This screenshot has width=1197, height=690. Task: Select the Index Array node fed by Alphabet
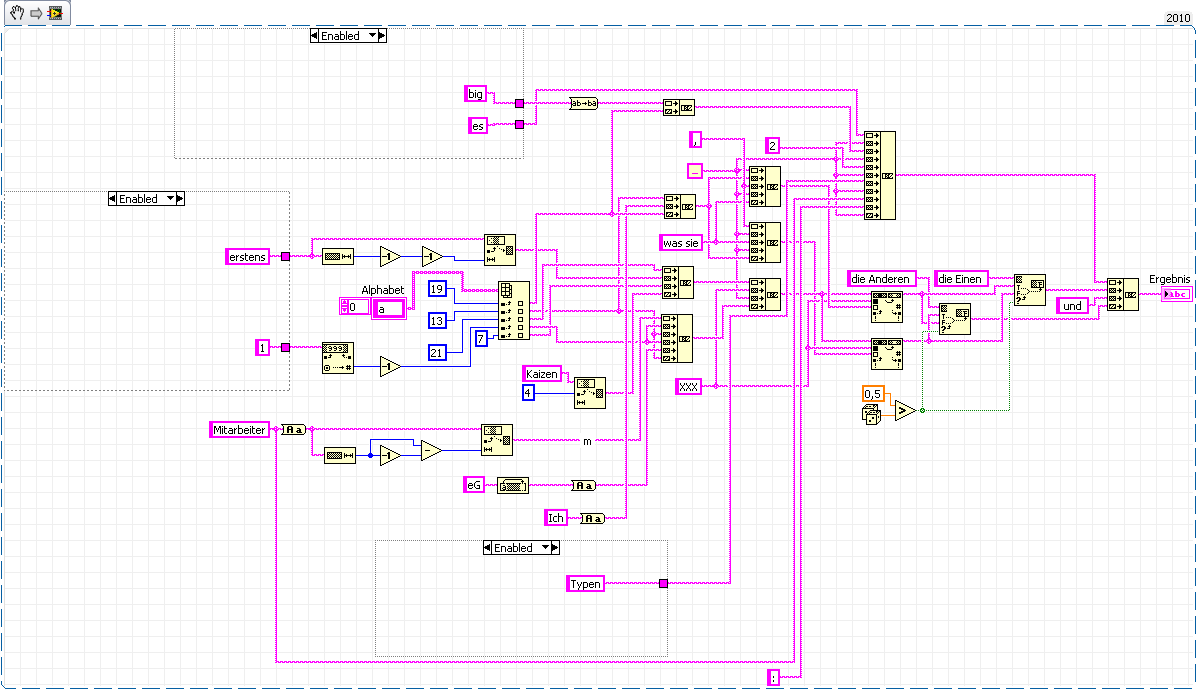pyautogui.click(x=514, y=311)
